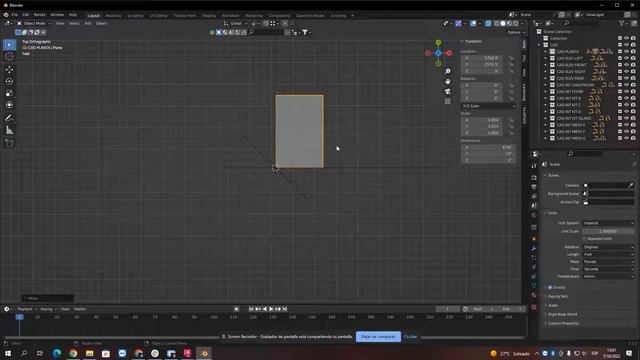Screen dimensions: 640x360
Task: Open the Temperature units dropdown
Action: point(608,276)
